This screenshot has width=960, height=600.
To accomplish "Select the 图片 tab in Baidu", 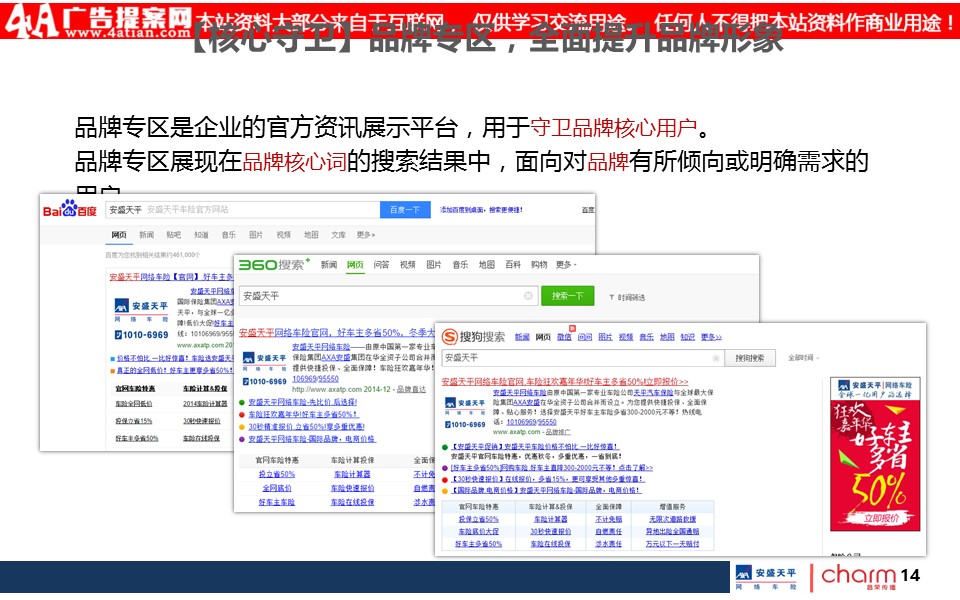I will (256, 234).
